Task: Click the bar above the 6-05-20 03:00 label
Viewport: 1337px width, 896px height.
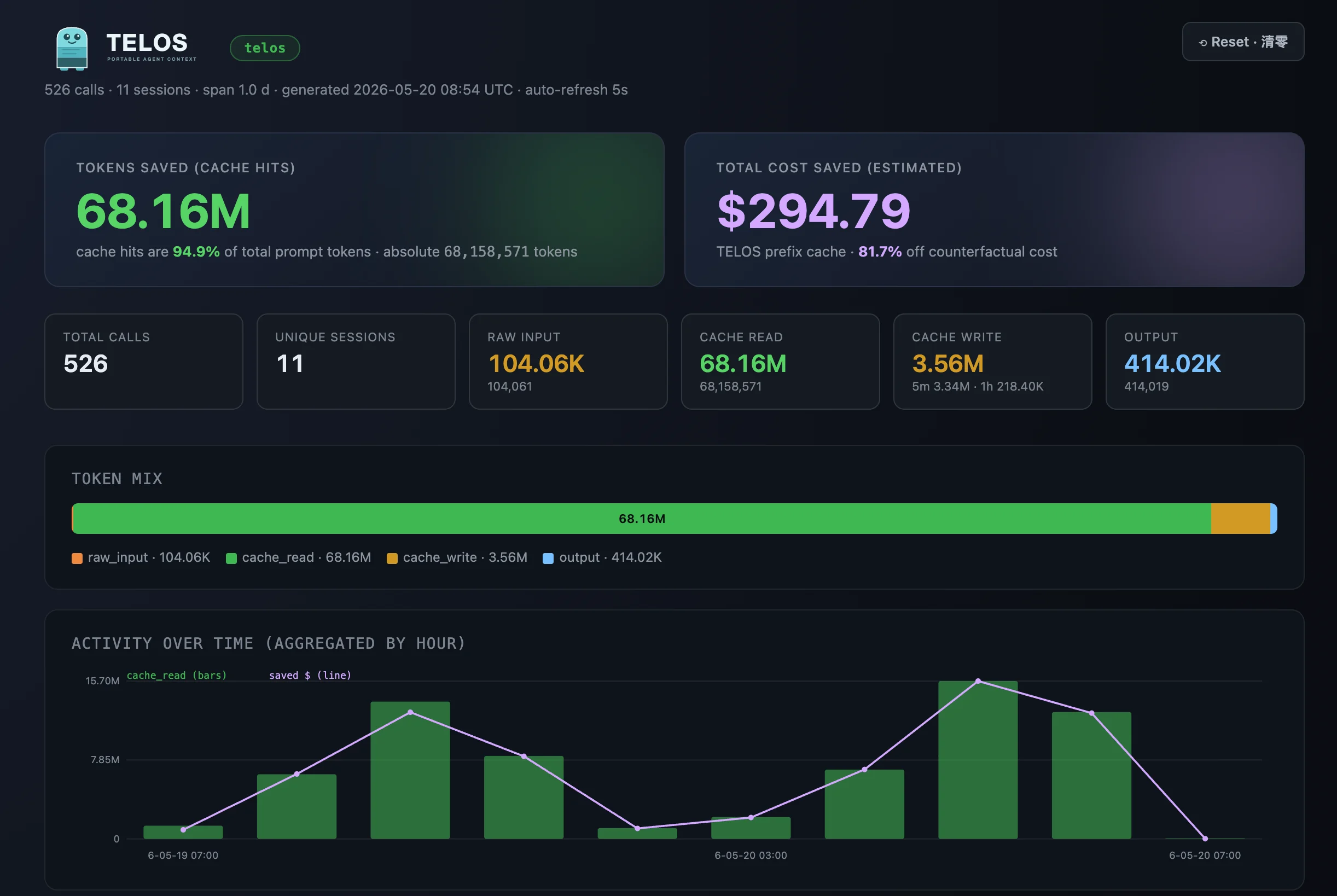Action: (x=751, y=828)
